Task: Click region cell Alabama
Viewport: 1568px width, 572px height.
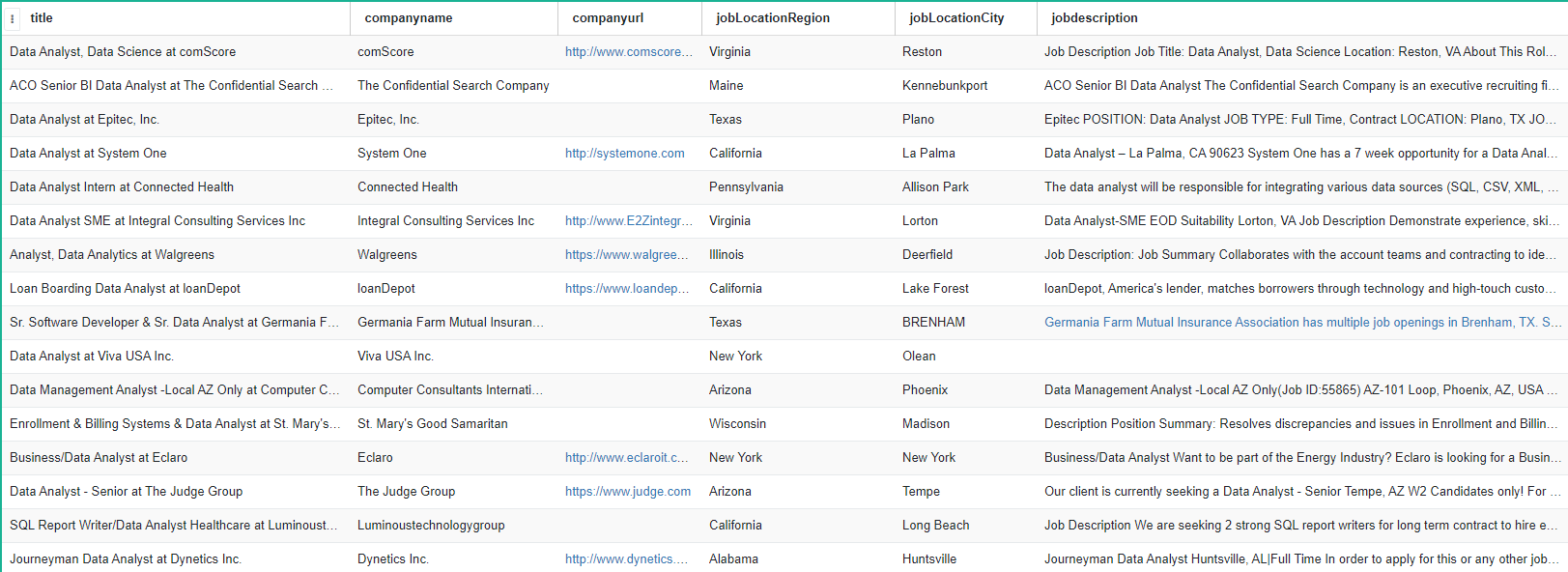Action: 733,559
